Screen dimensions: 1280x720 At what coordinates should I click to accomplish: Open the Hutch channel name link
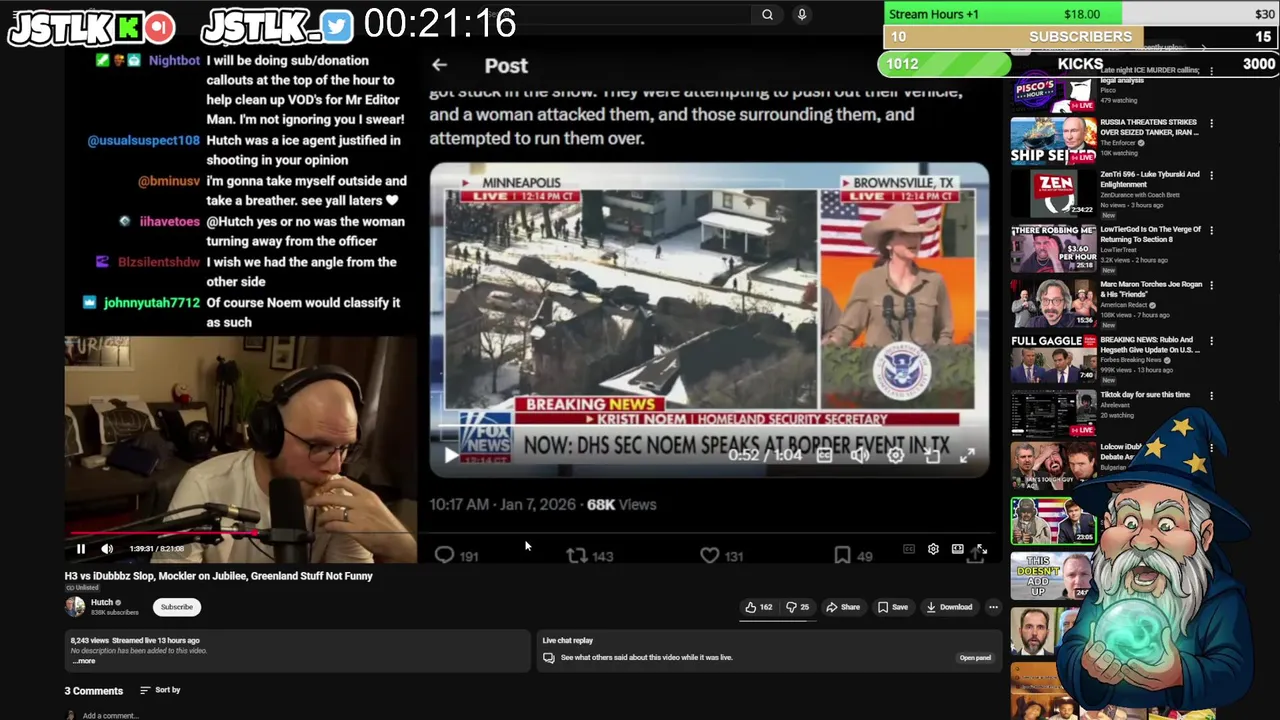pyautogui.click(x=102, y=602)
